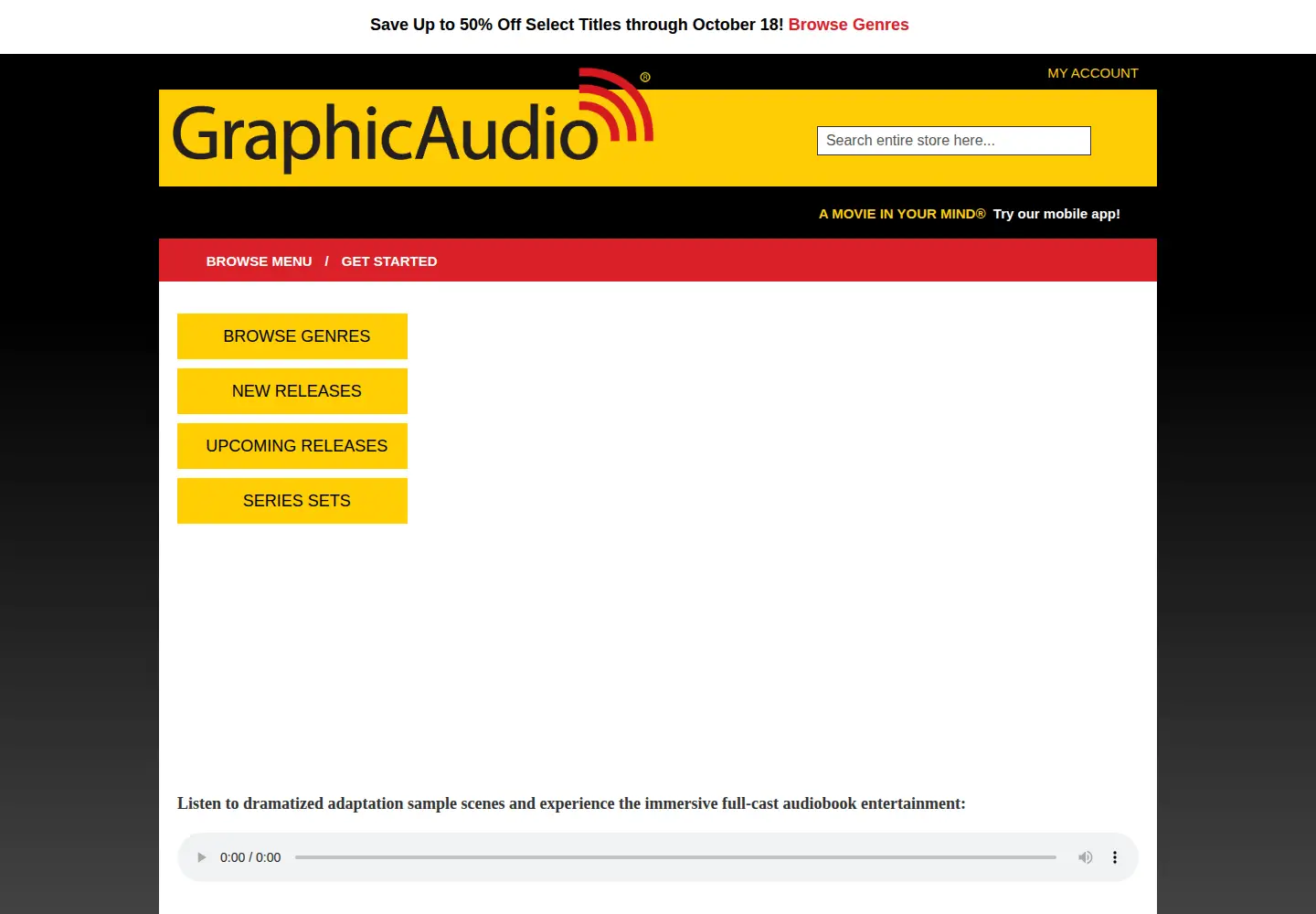Click the 0:00 / 0:00 time display
The width and height of the screenshot is (1316, 914).
click(x=250, y=857)
